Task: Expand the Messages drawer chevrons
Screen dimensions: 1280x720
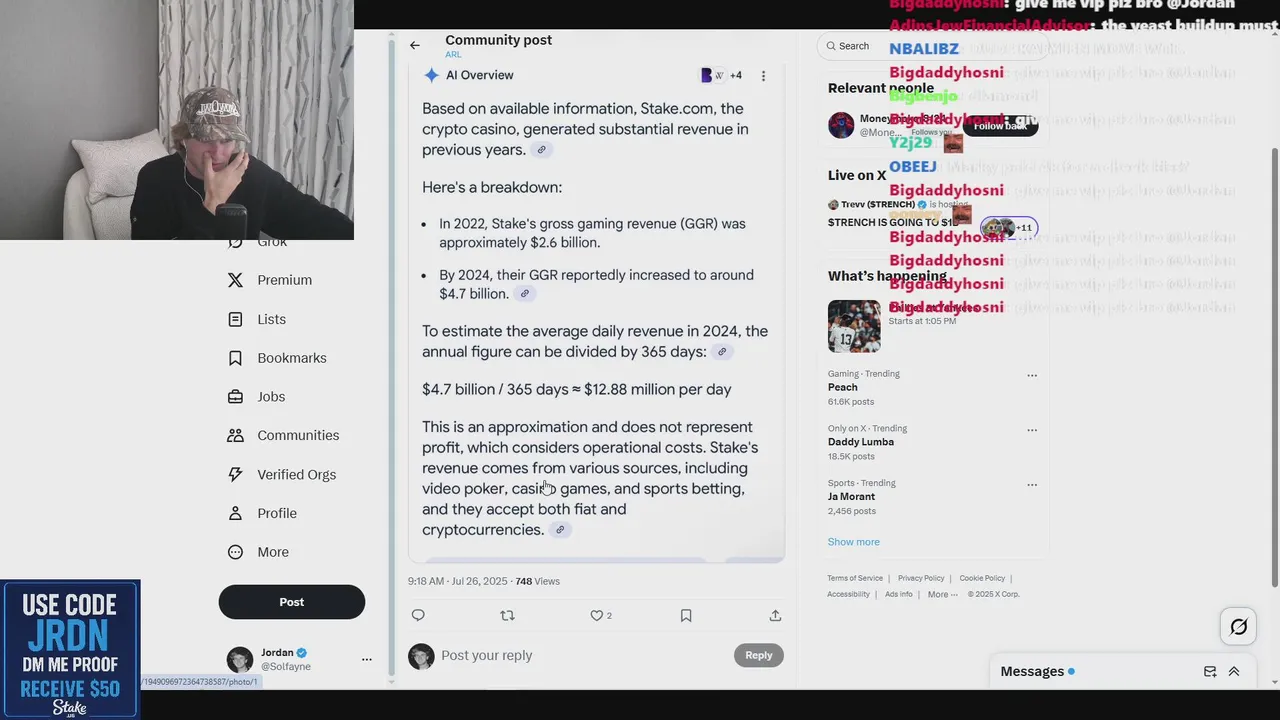Action: click(x=1234, y=672)
